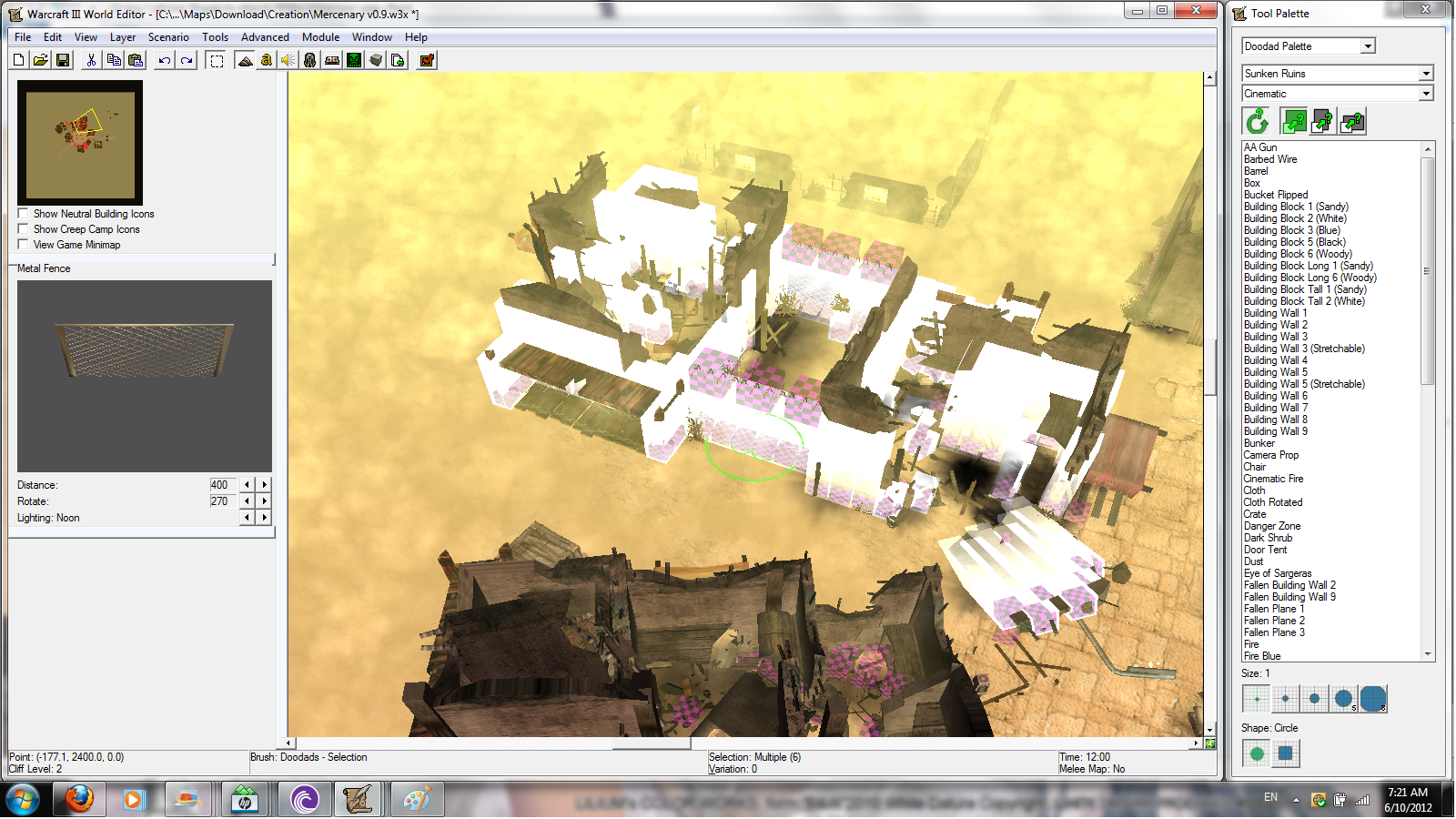The image size is (1456, 819).
Task: Activate the selection brush toolbar icon
Action: point(217,60)
